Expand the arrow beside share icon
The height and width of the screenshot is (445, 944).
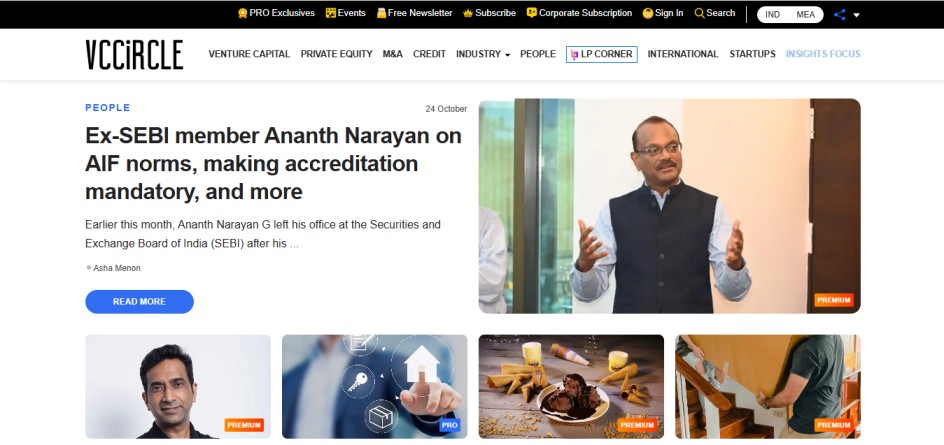click(x=856, y=15)
